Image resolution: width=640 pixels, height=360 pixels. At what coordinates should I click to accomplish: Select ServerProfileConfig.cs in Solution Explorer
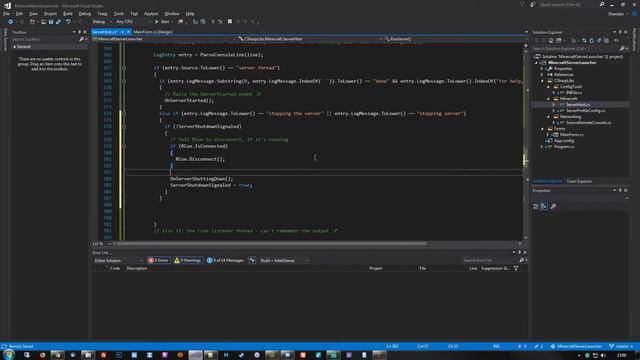(x=585, y=111)
